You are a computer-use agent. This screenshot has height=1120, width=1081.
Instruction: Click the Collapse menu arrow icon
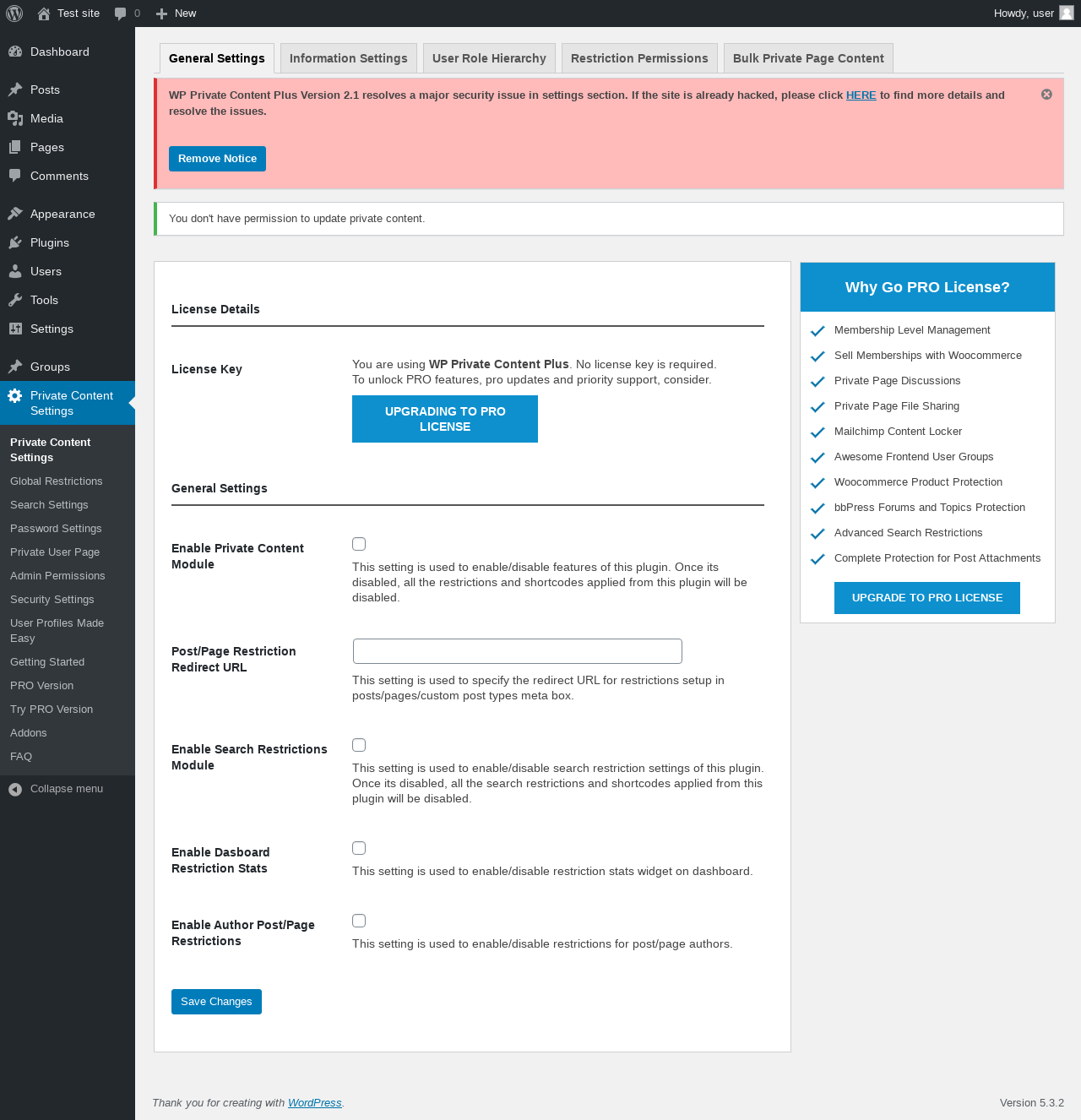point(15,789)
